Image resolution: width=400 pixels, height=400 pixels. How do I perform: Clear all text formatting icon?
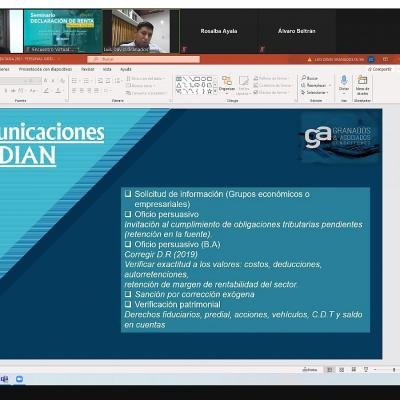(x=62, y=81)
